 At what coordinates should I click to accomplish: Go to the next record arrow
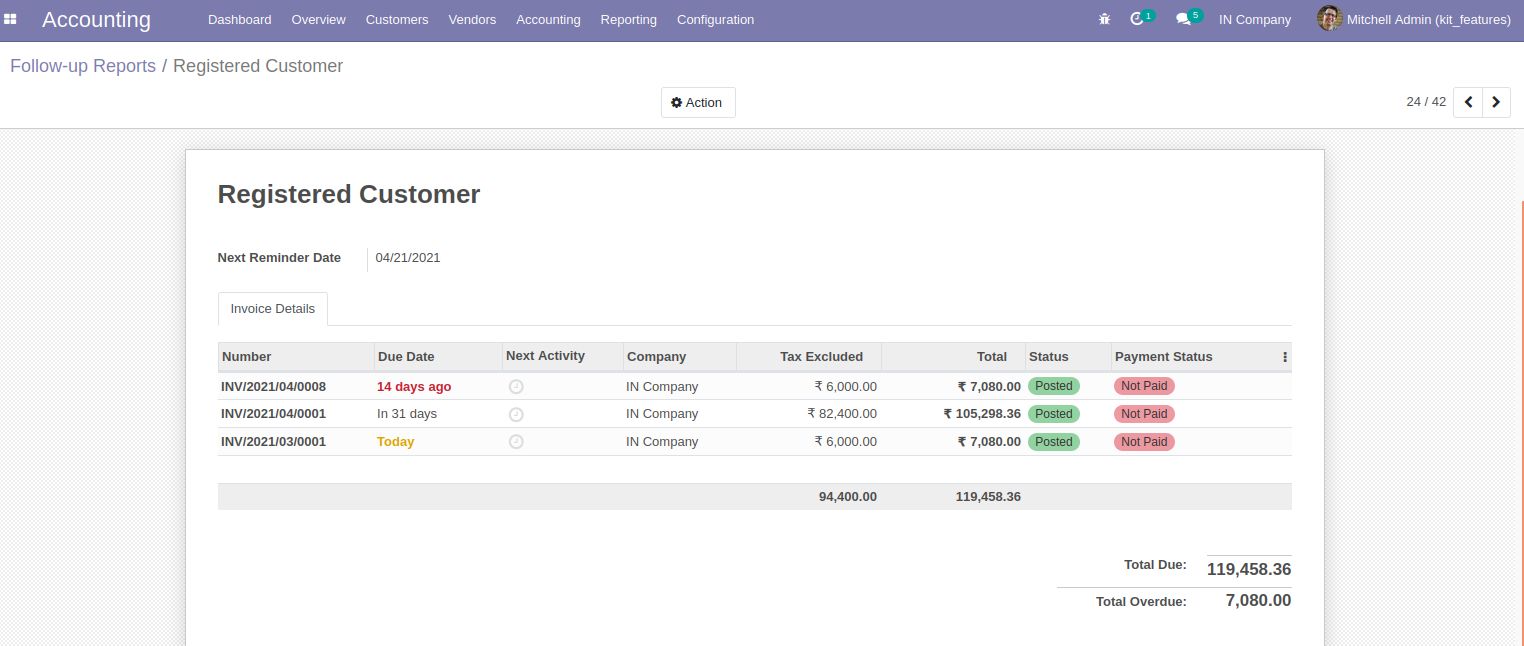1496,102
